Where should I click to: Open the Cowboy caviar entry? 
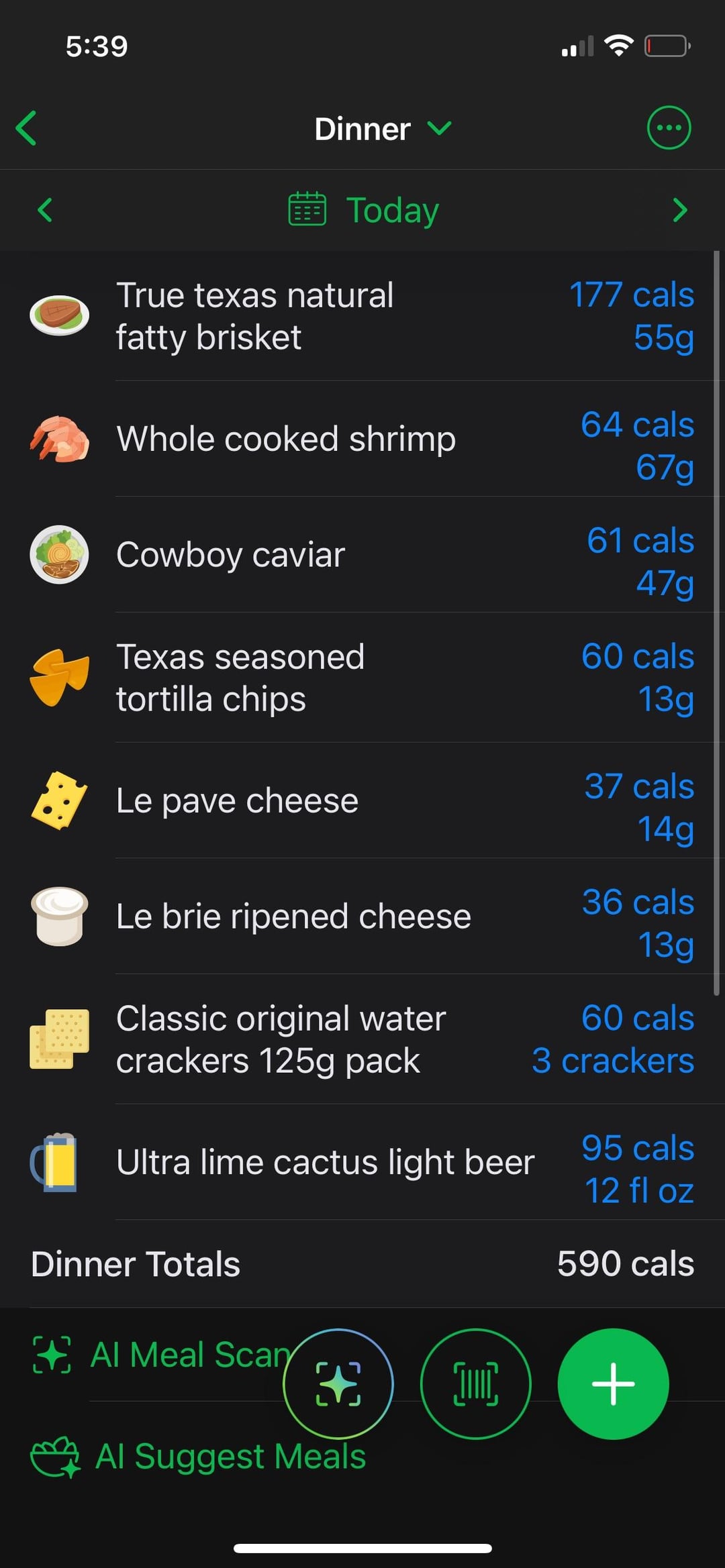230,555
